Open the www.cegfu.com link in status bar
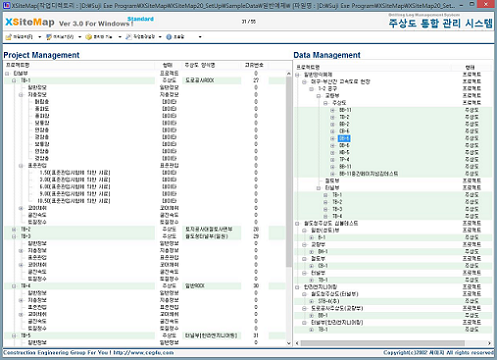The image size is (497, 360). pos(143,353)
